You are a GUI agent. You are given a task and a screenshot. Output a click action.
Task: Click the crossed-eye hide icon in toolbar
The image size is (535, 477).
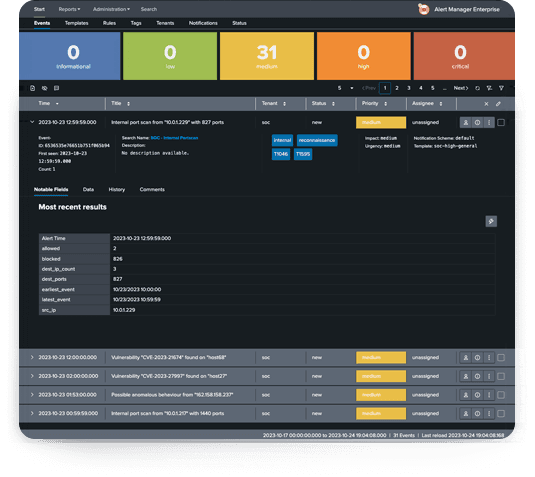click(44, 88)
